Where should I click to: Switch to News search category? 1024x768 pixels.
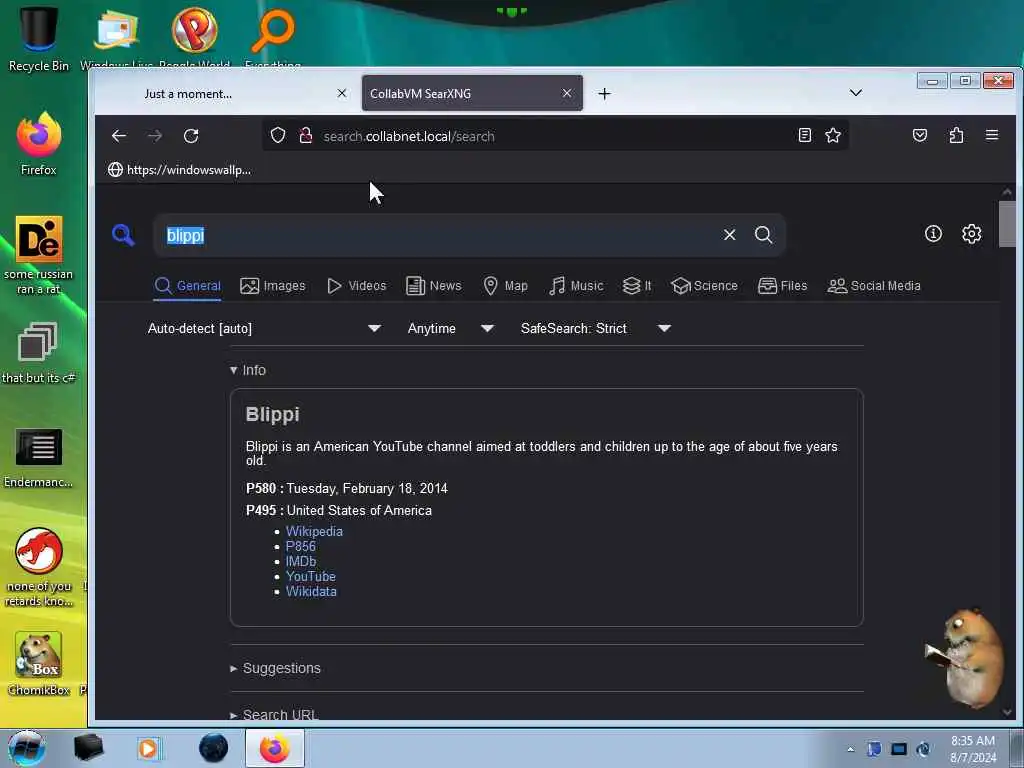434,286
